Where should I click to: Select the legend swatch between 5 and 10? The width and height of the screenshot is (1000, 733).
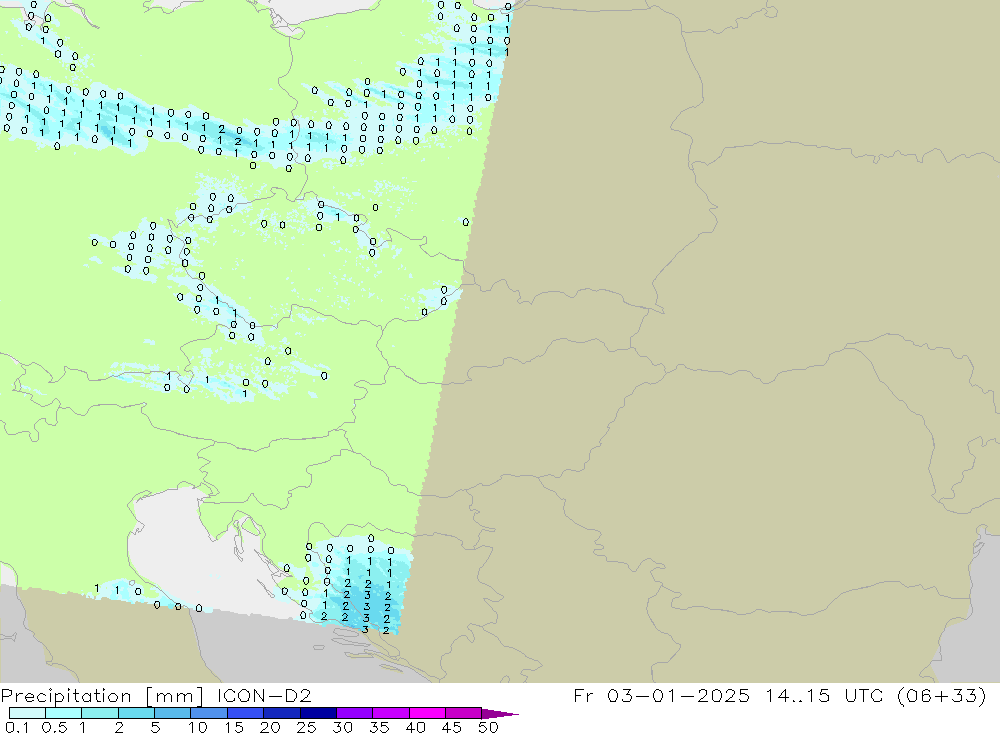(x=173, y=713)
